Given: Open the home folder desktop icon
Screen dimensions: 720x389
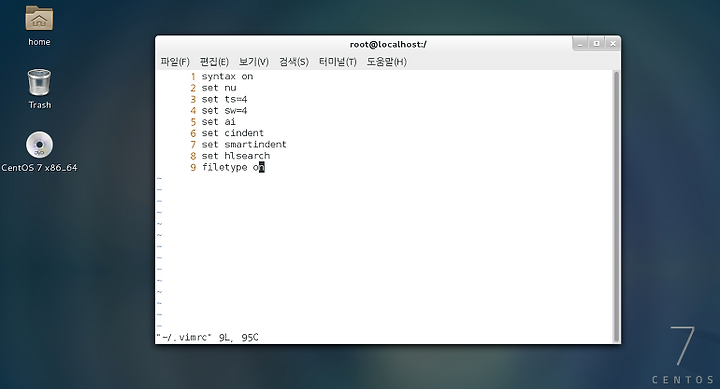Looking at the screenshot, I should click(x=39, y=19).
